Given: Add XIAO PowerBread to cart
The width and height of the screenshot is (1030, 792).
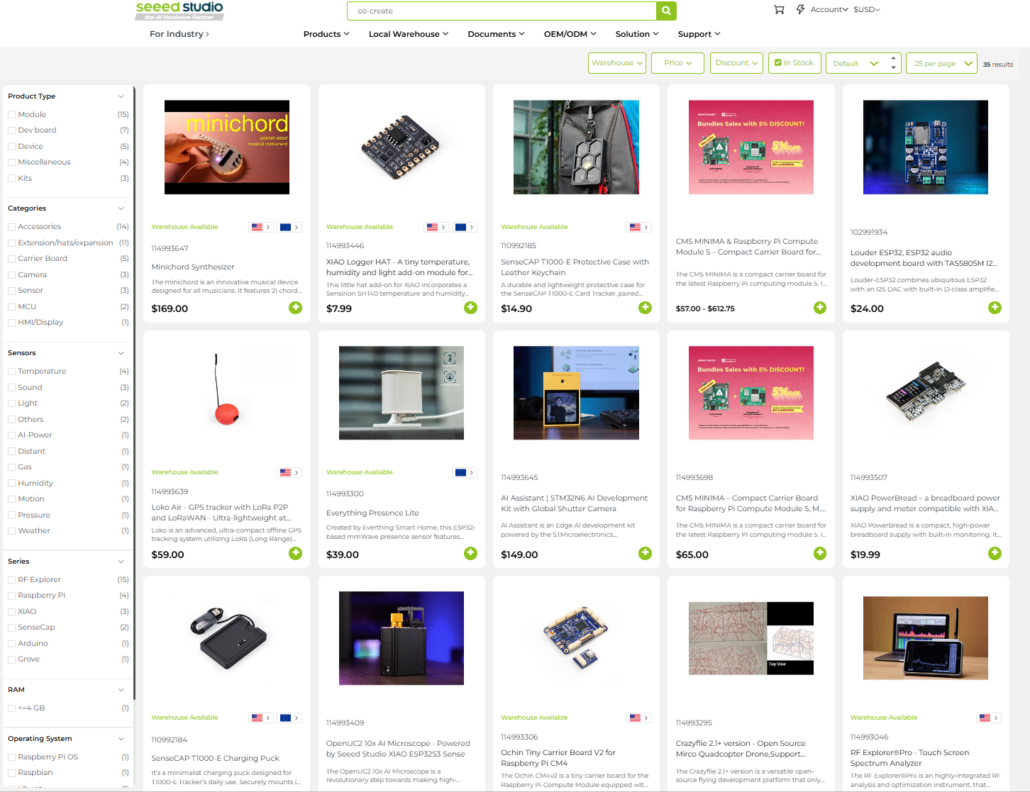Looking at the screenshot, I should (x=994, y=553).
